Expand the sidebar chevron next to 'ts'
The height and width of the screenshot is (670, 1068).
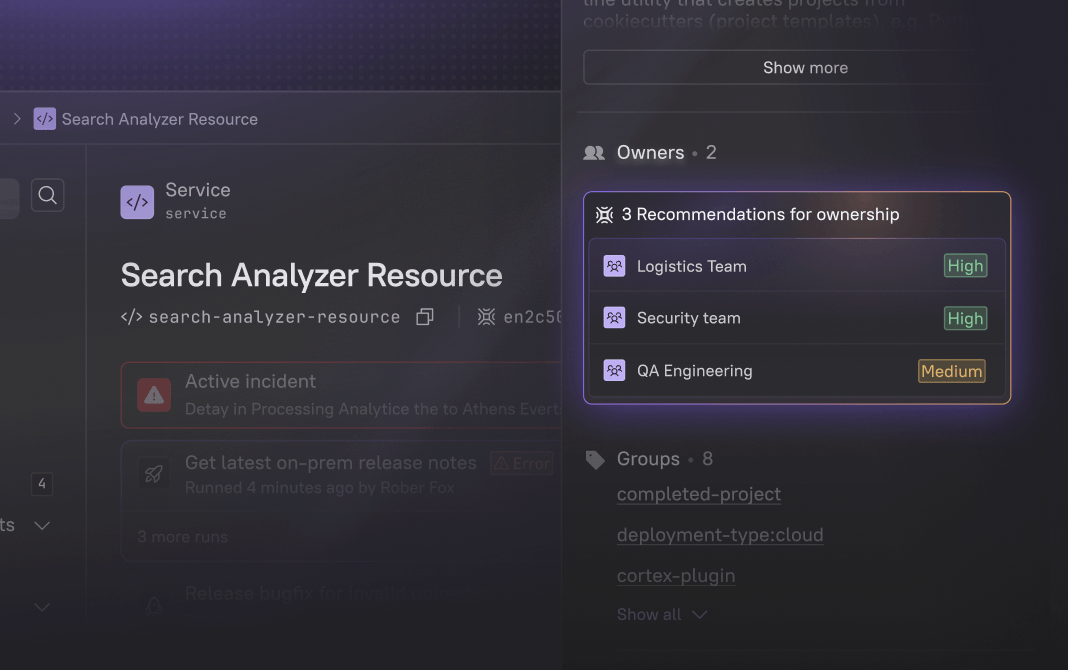click(42, 526)
